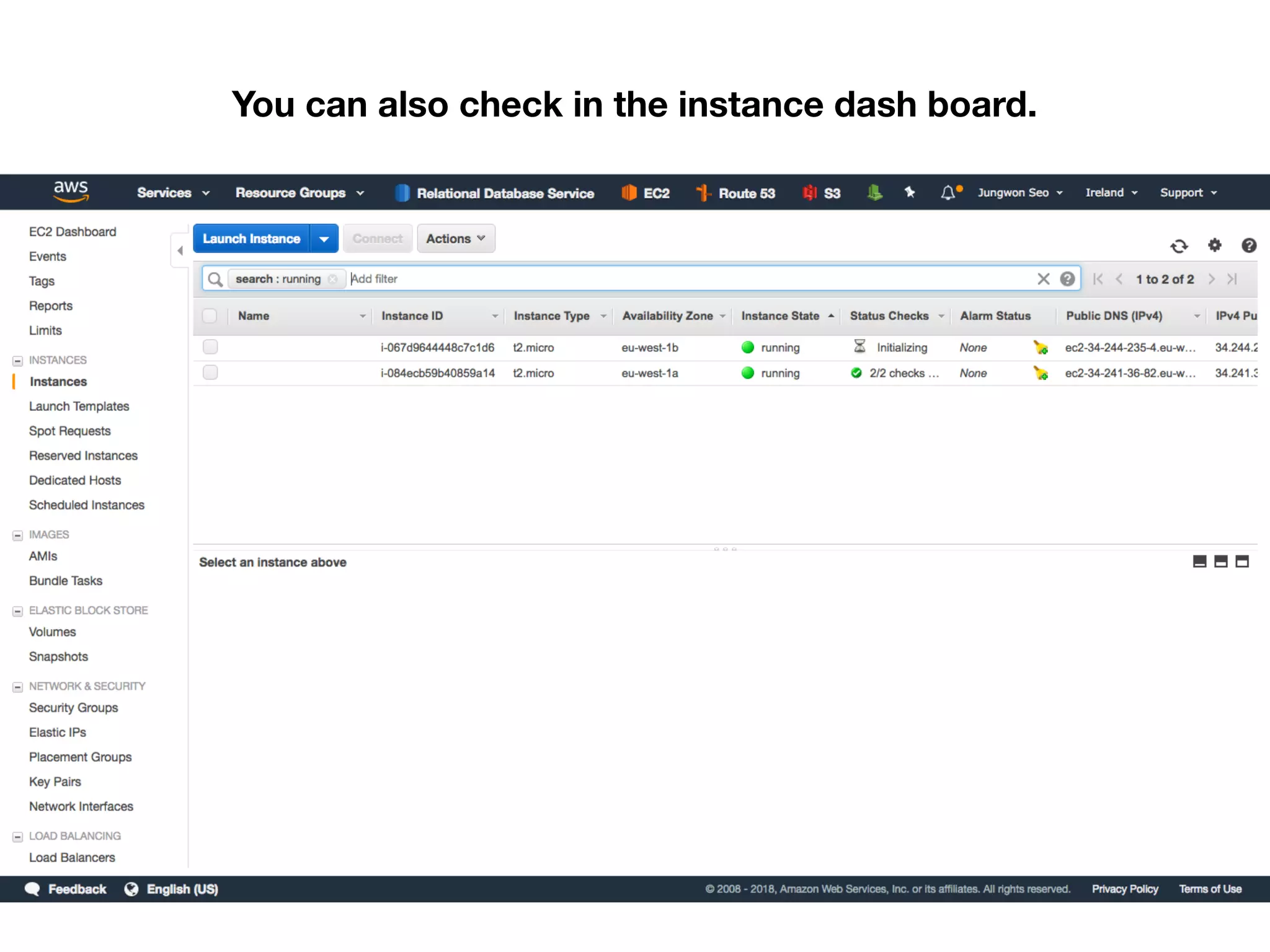Collapse the ELASTIC BLOCK STORE section
The image size is (1270, 952).
(x=17, y=611)
